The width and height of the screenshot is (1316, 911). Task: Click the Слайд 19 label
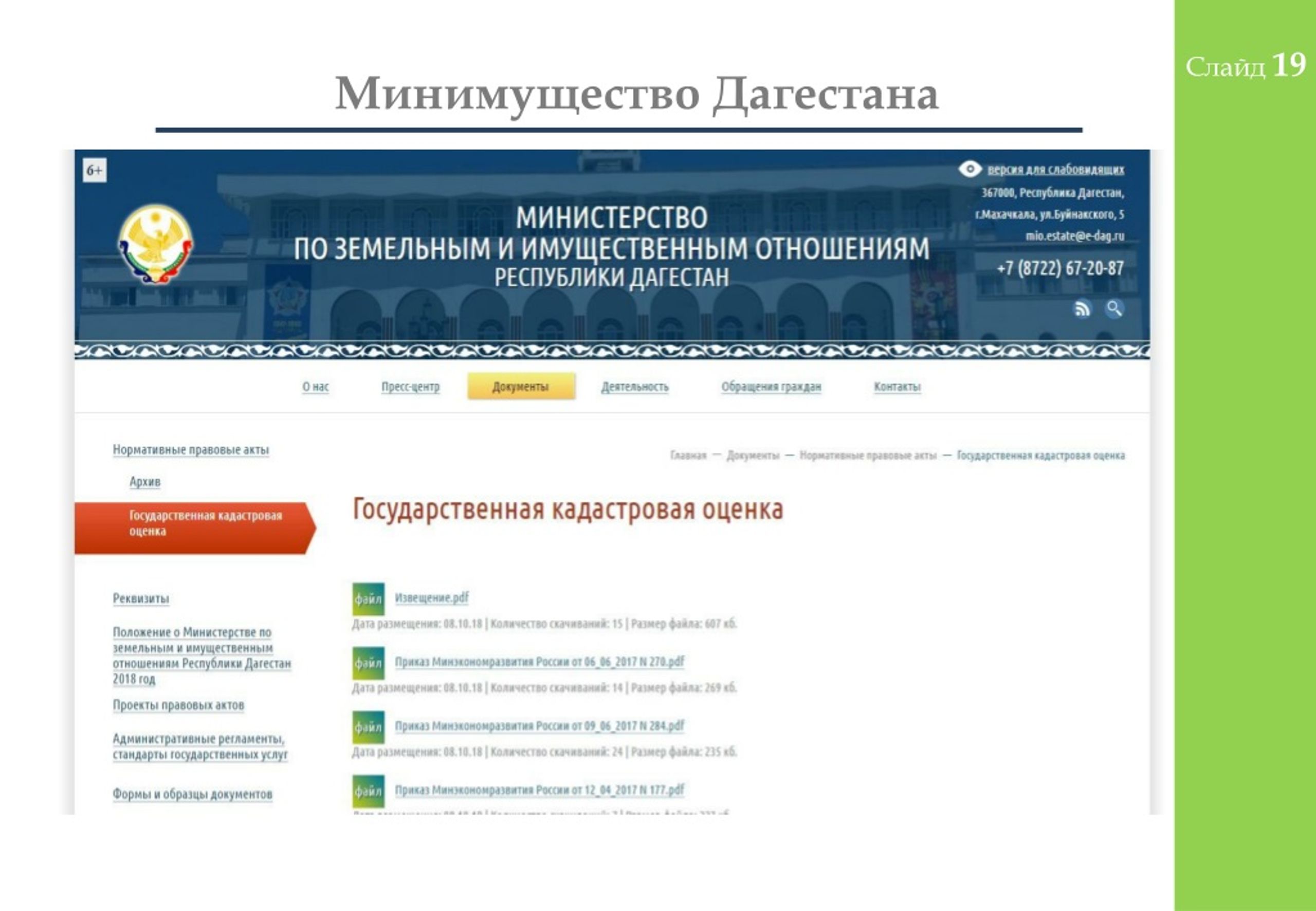[1246, 66]
